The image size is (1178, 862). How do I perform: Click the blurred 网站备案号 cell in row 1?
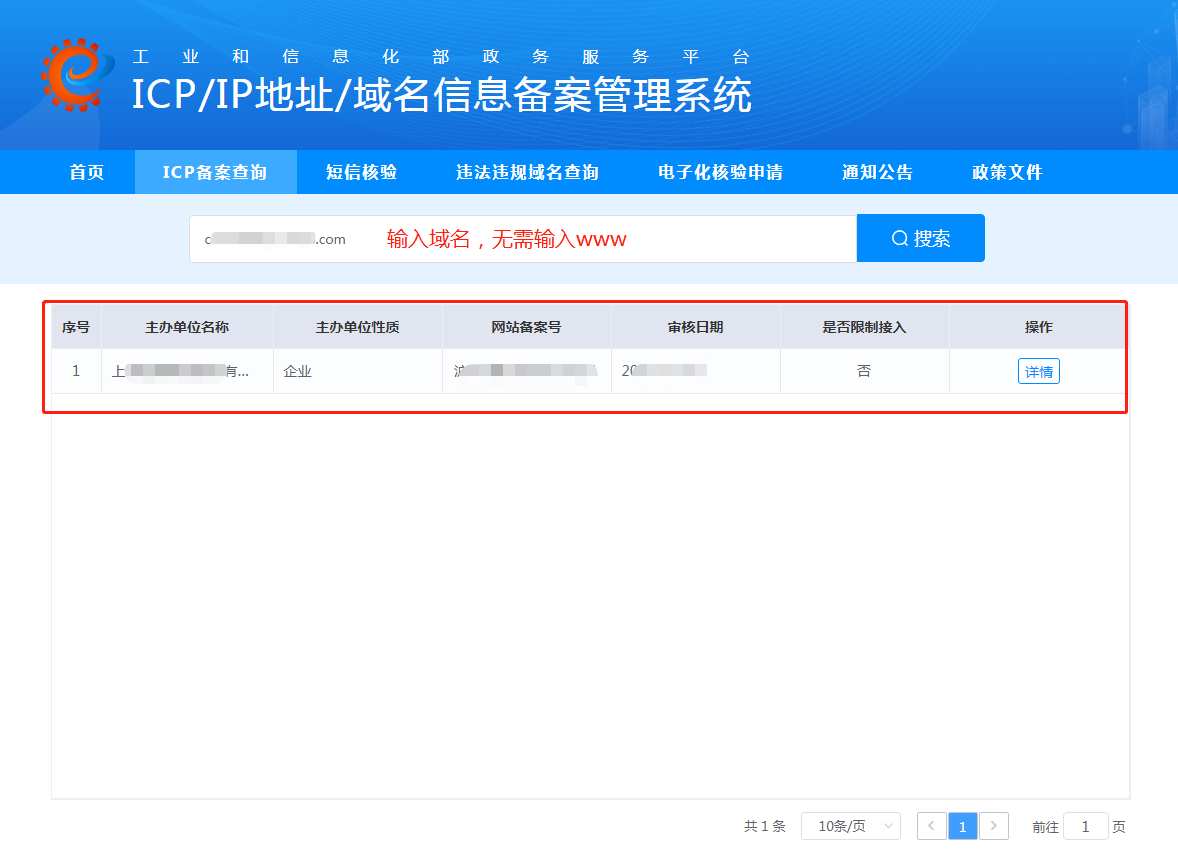(526, 371)
